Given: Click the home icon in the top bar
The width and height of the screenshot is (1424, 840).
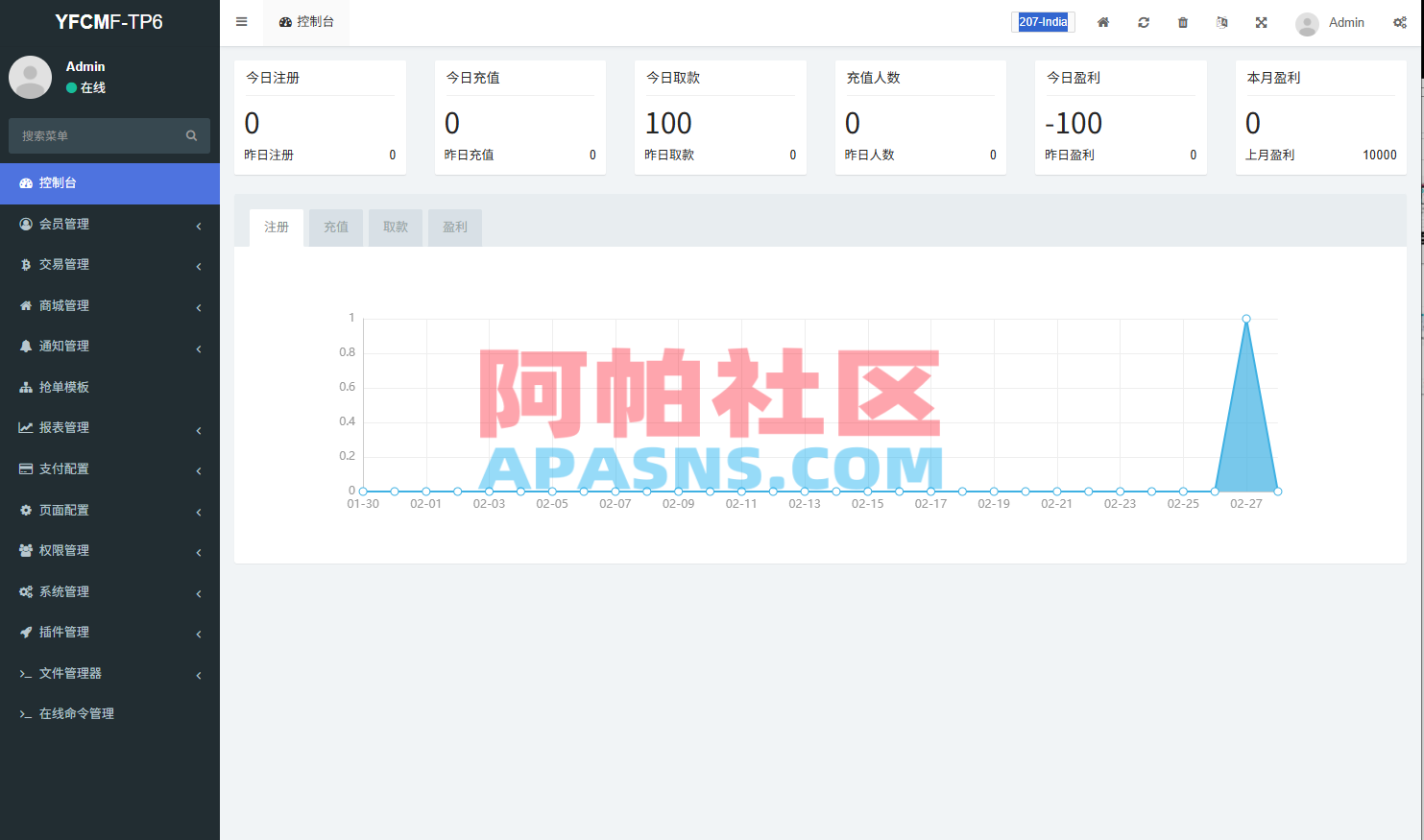Looking at the screenshot, I should (1103, 22).
